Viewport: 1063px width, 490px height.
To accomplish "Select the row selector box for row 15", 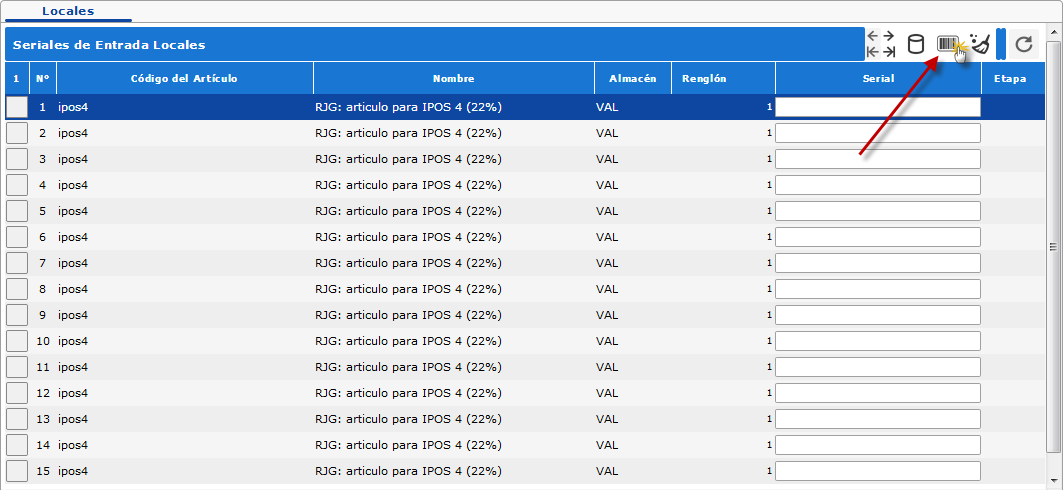I will click(17, 470).
